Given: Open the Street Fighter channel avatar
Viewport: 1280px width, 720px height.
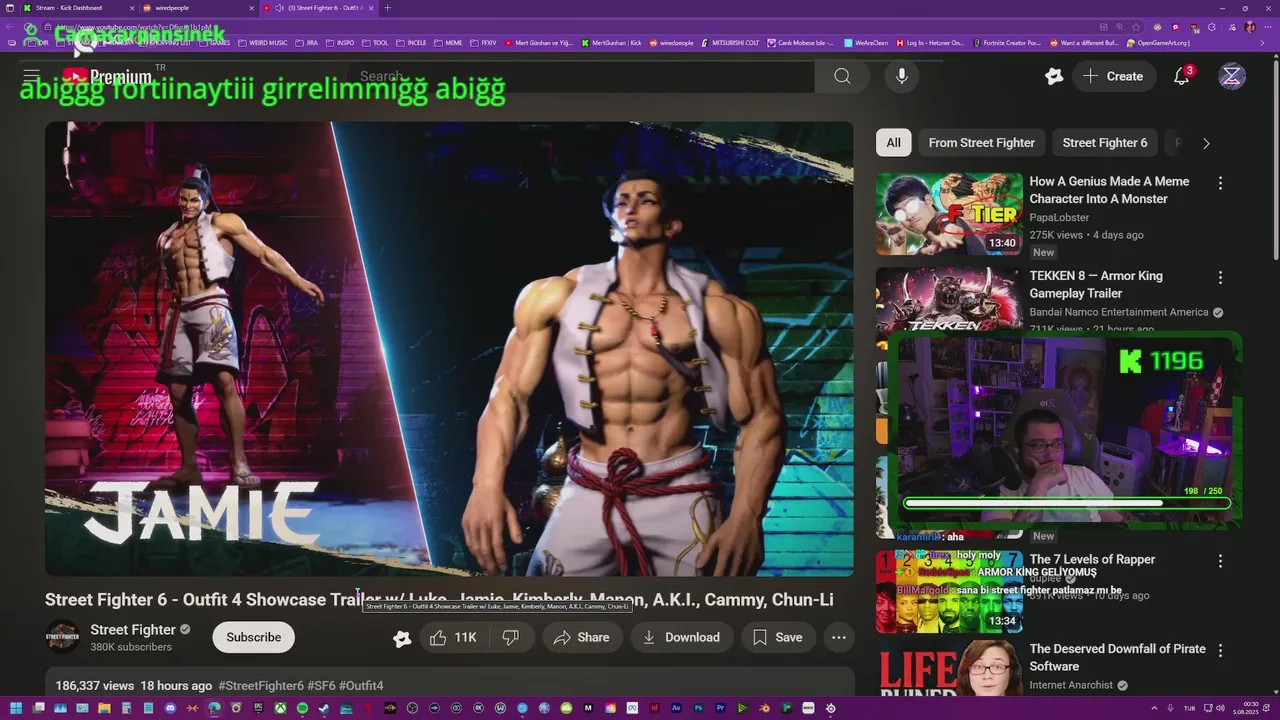Looking at the screenshot, I should pos(62,637).
